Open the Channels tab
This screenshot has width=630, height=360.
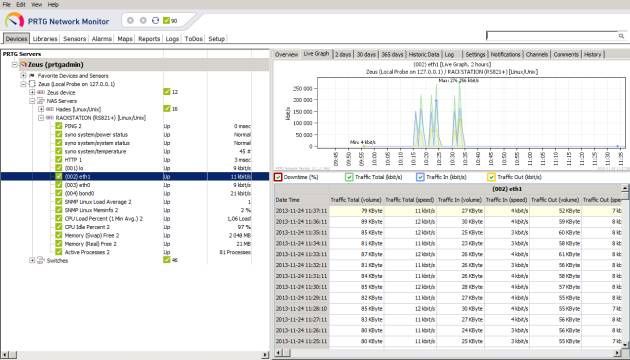pyautogui.click(x=537, y=54)
